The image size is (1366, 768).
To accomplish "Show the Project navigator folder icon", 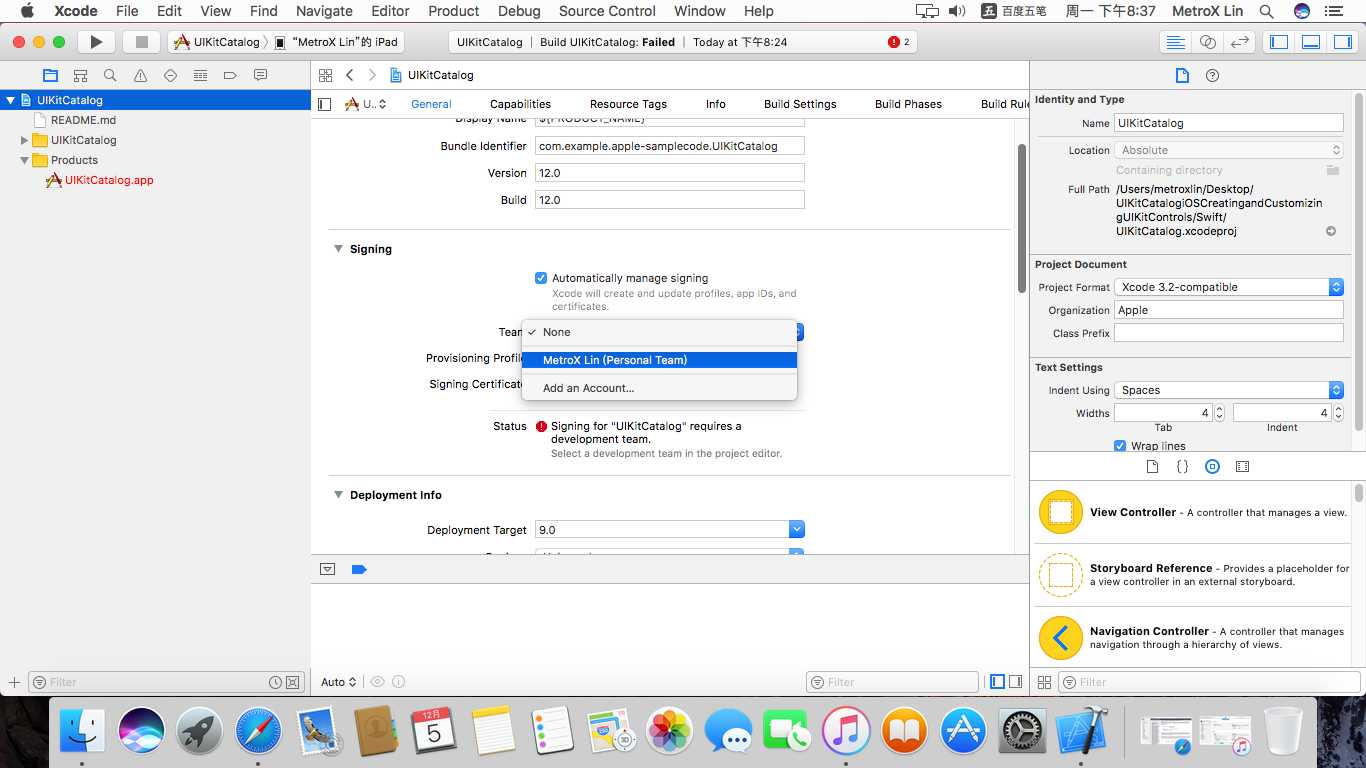I will (50, 75).
